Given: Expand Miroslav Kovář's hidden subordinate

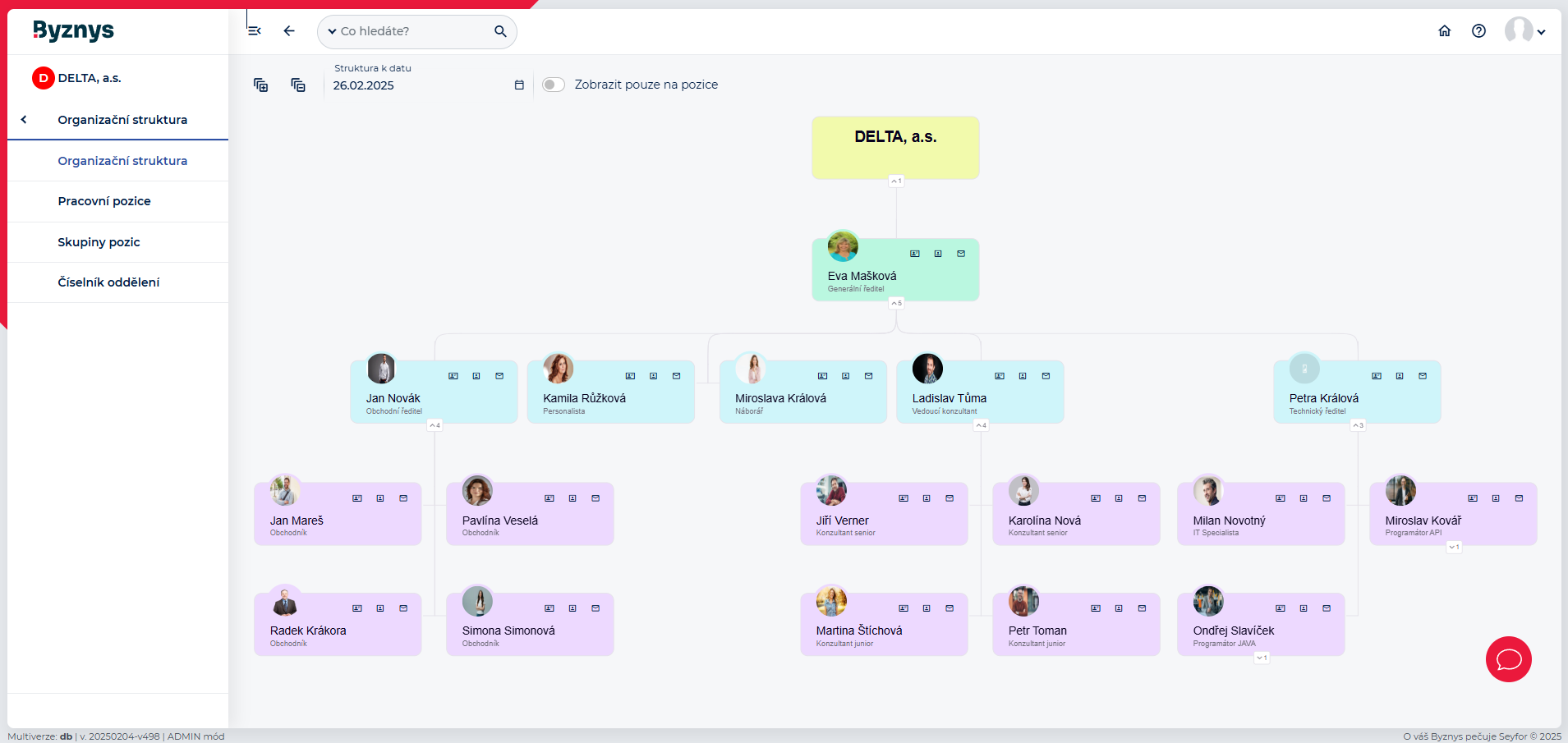Looking at the screenshot, I should coord(1454,547).
